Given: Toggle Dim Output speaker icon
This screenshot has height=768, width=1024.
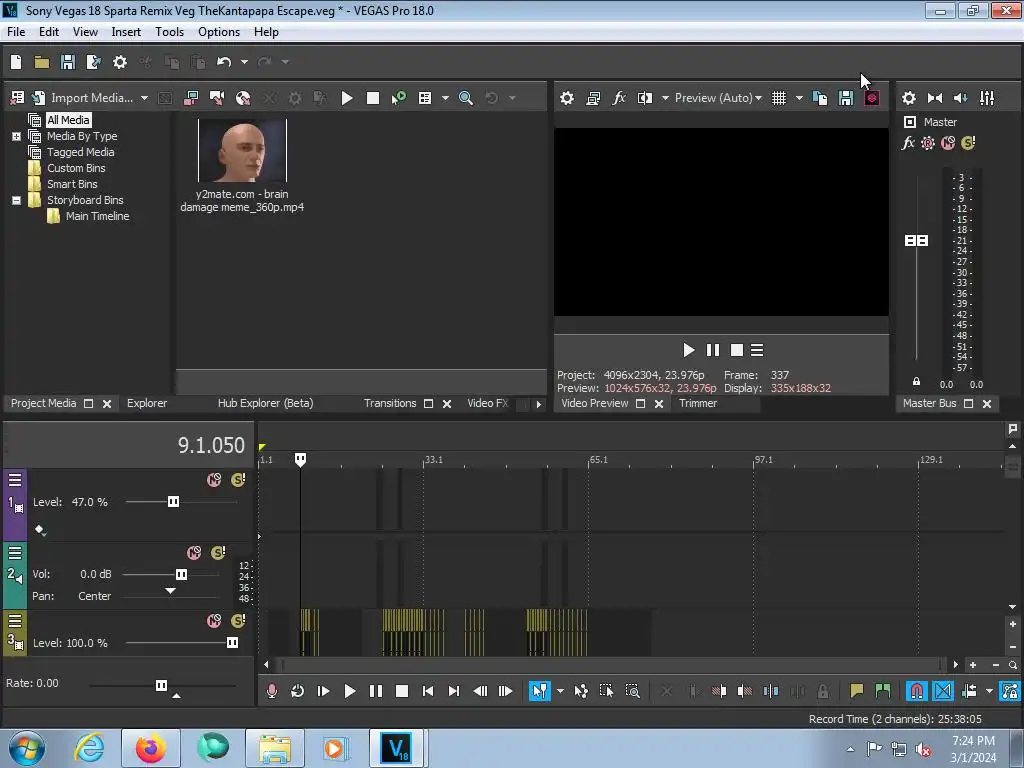Looking at the screenshot, I should [x=961, y=98].
